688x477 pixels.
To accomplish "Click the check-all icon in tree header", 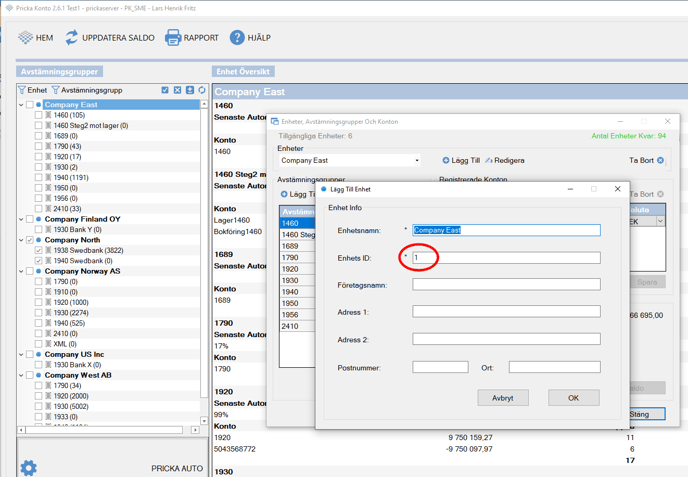I will point(165,90).
